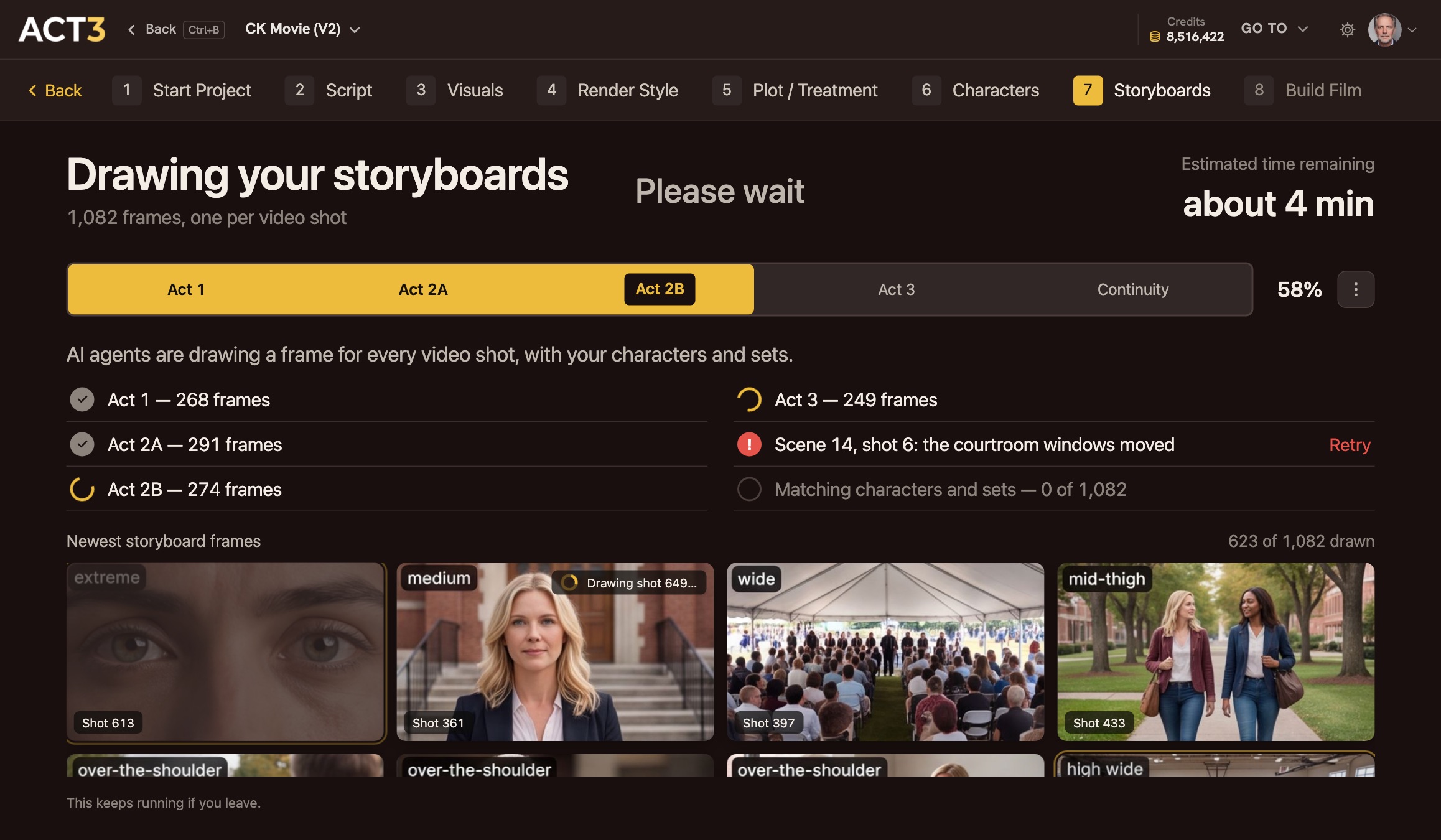Open the Plot / Treatment step
Screen dimensions: 1441x840
point(795,90)
